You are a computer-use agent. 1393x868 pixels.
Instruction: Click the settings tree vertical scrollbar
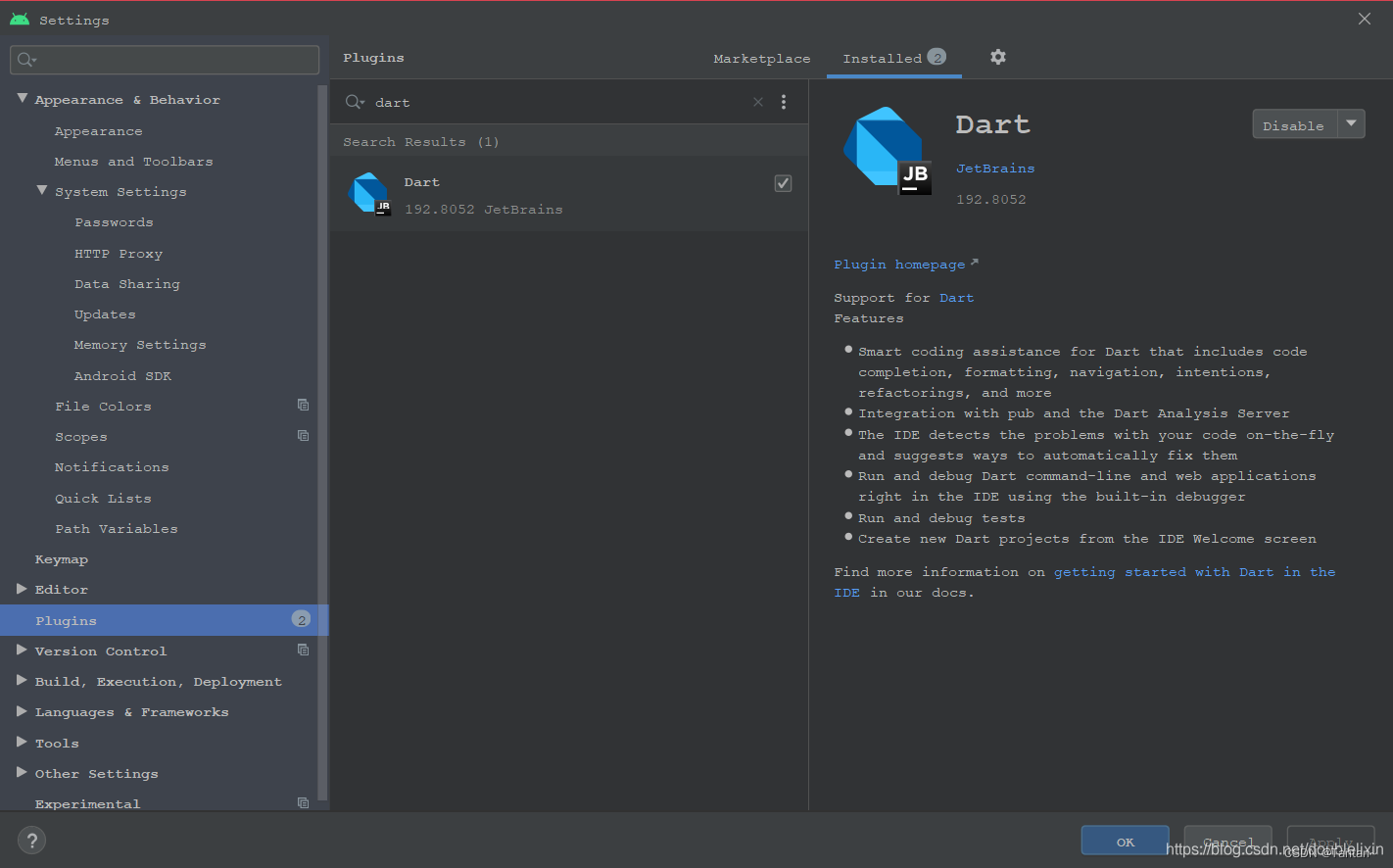pyautogui.click(x=322, y=441)
